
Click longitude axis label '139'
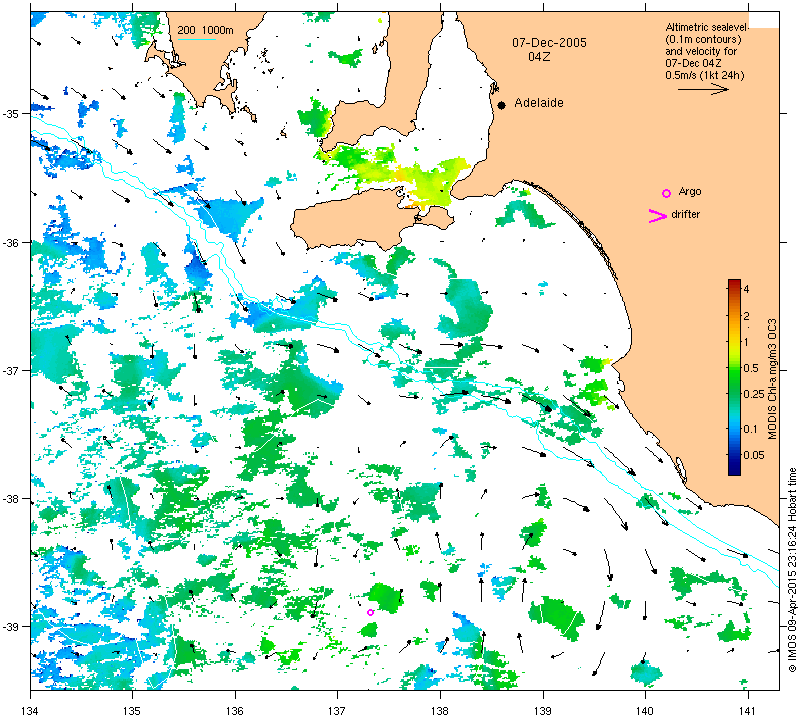tap(543, 710)
